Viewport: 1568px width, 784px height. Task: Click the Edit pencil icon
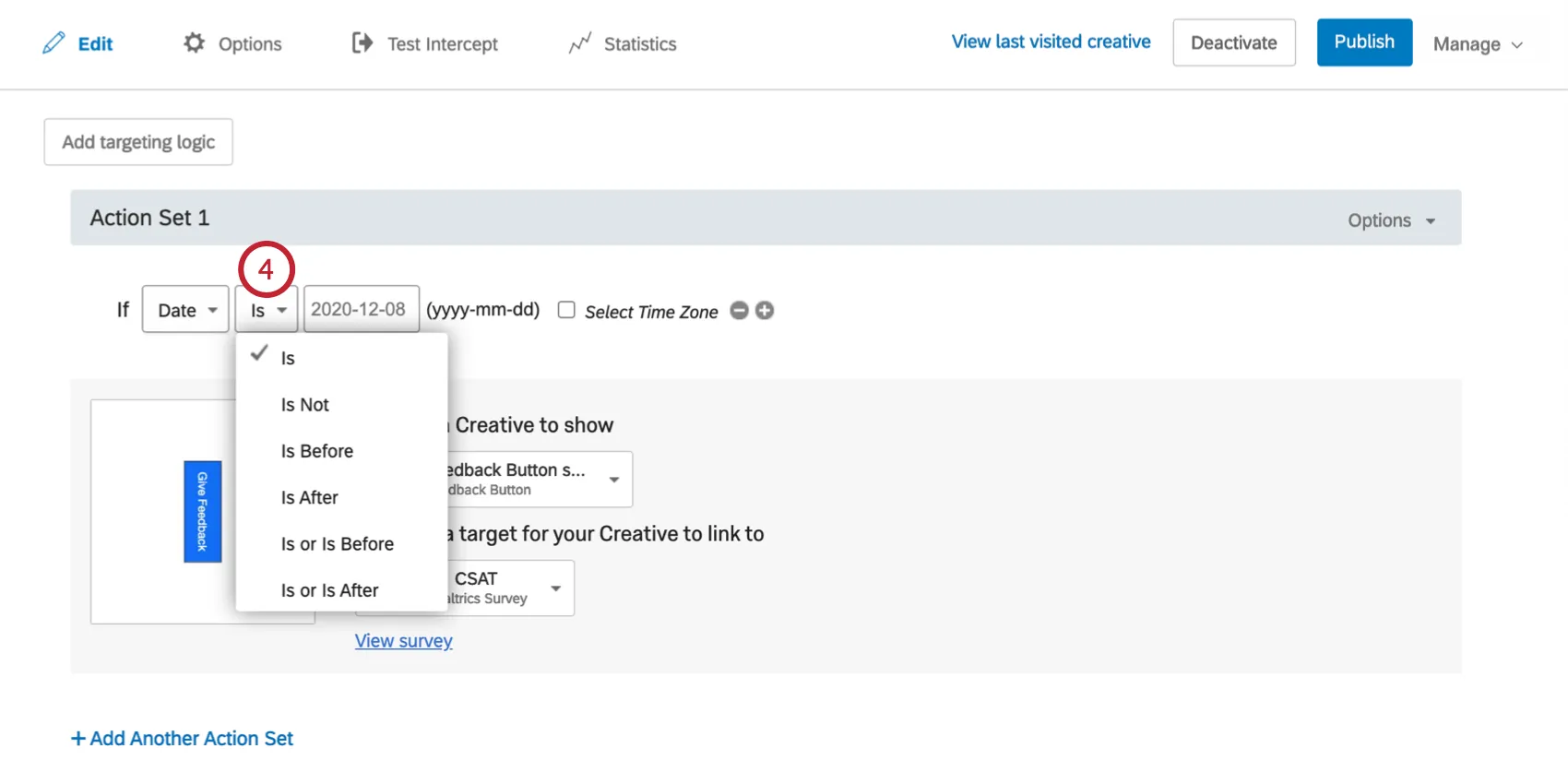point(54,43)
